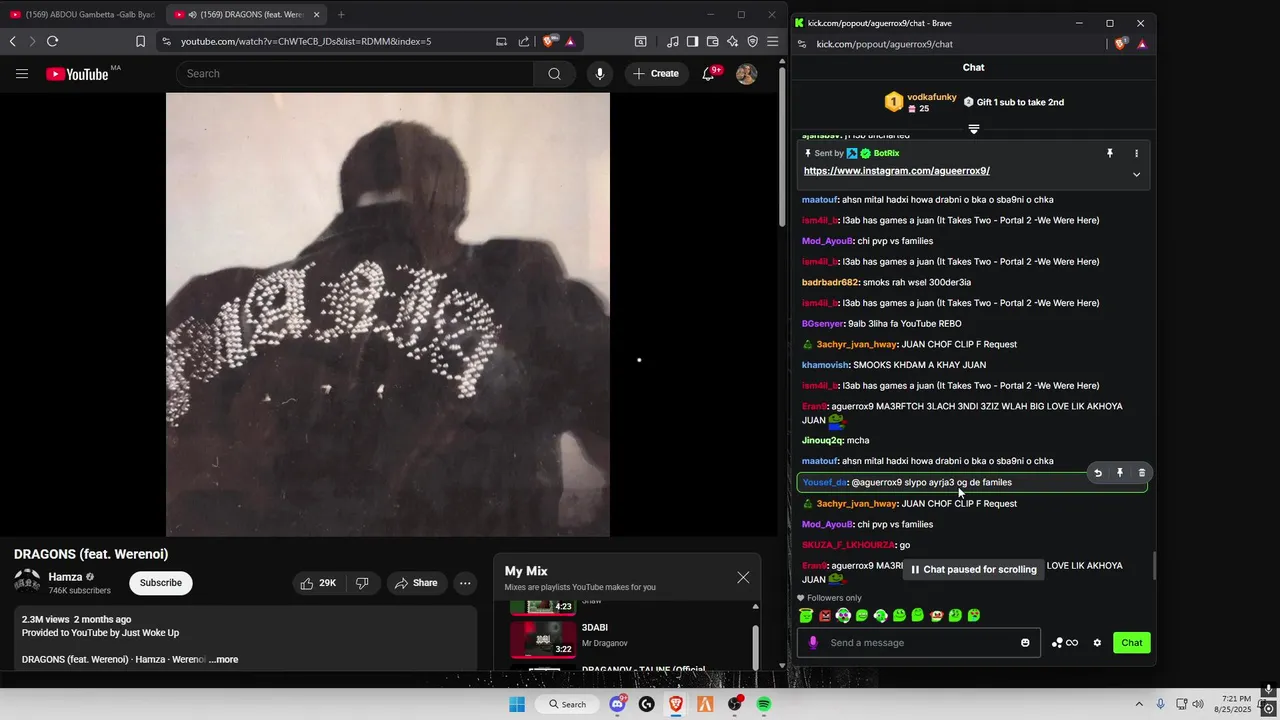Go back in the YouTube browser window
Screen dimensions: 1280x720
12,41
